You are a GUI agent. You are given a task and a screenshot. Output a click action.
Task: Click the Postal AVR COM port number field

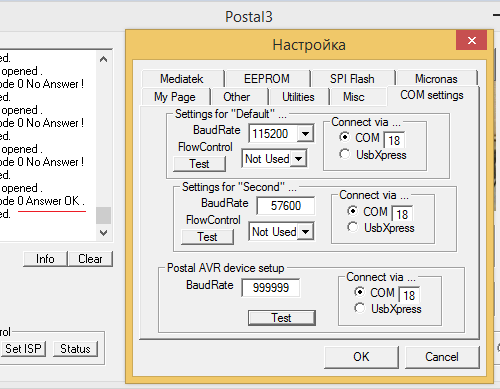[x=409, y=295]
